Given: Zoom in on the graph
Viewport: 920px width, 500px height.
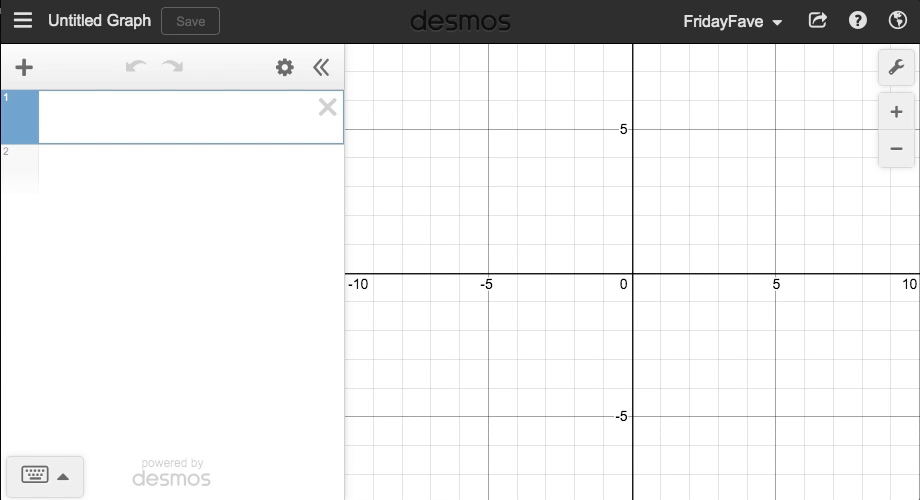Looking at the screenshot, I should tap(896, 112).
